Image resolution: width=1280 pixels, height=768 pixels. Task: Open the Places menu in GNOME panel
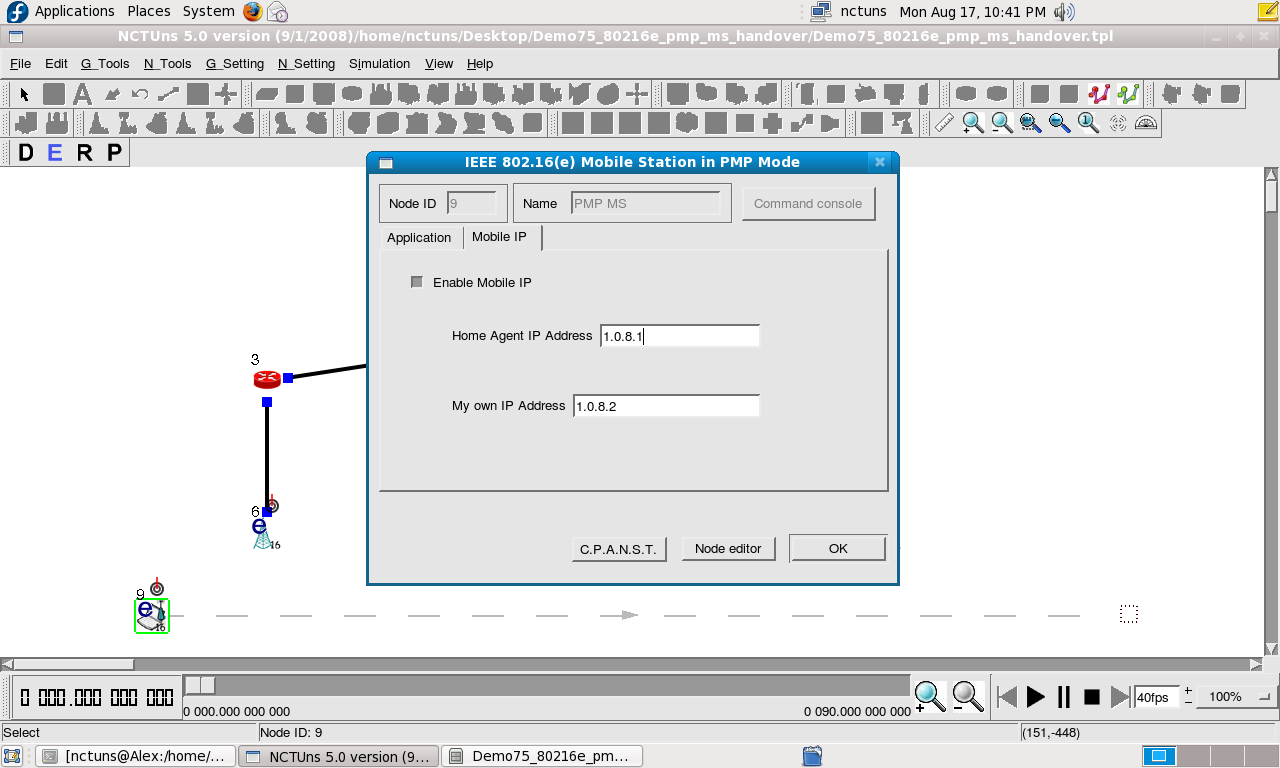(149, 11)
